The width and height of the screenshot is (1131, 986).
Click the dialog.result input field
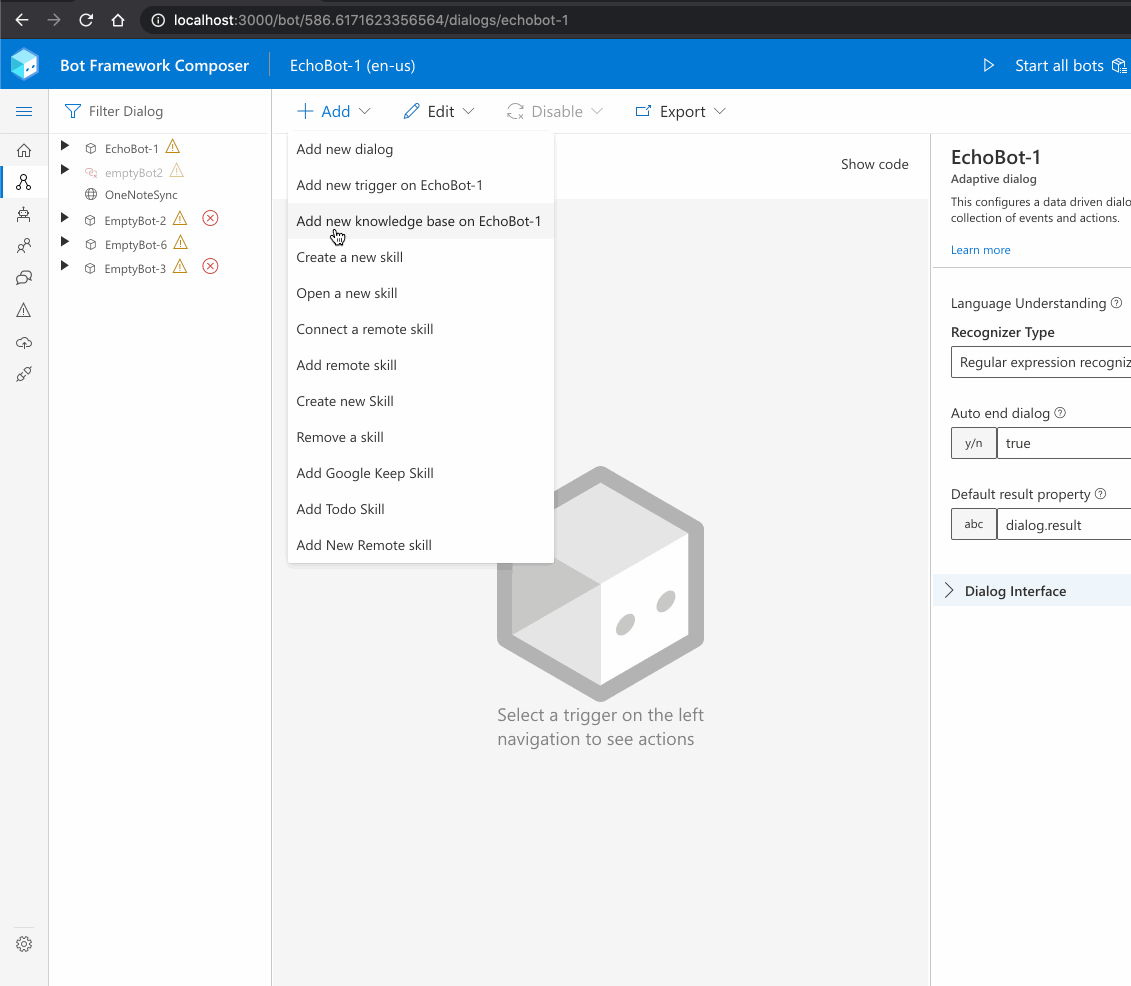point(1064,524)
